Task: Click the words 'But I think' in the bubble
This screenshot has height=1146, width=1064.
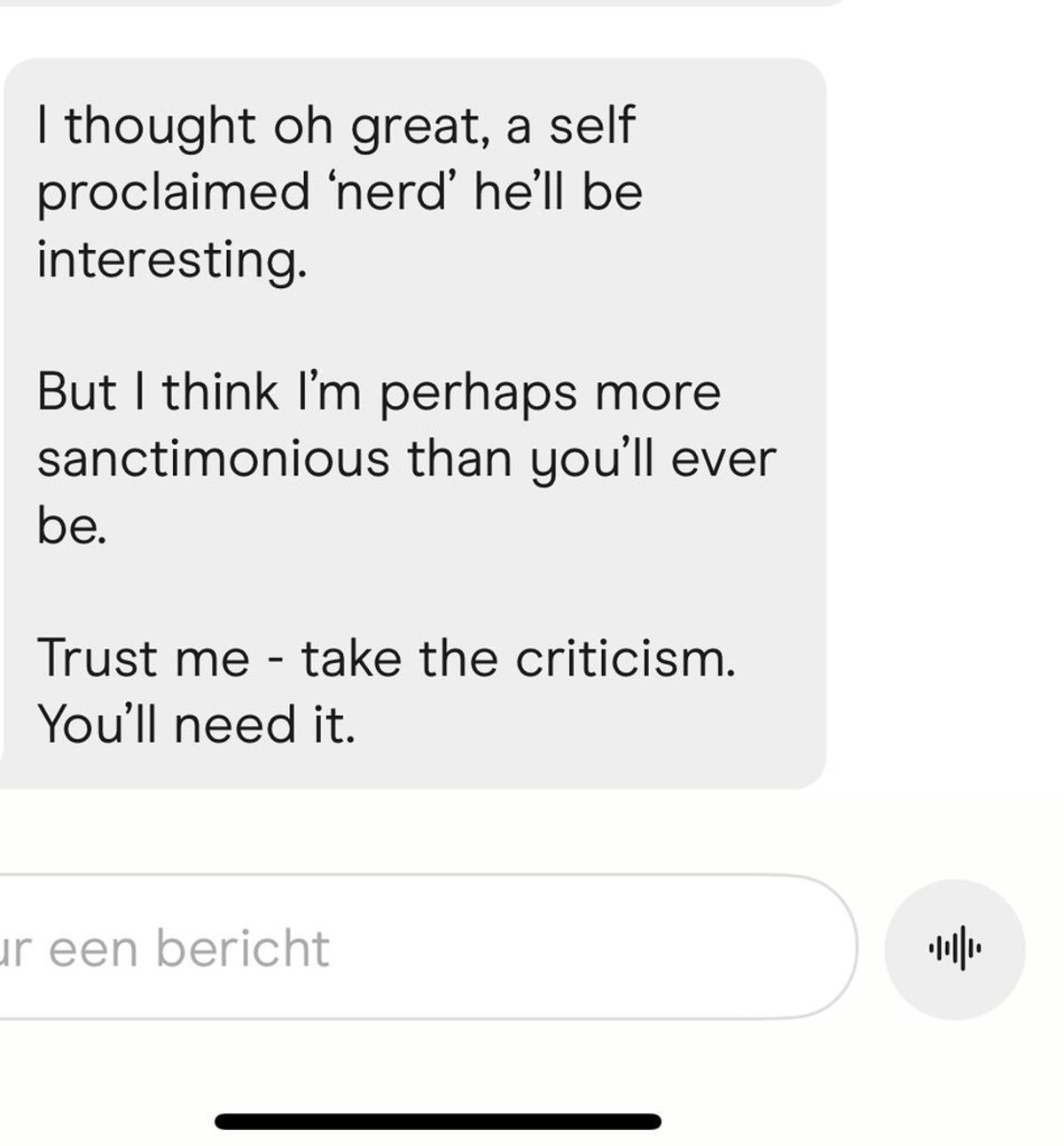Action: click(x=157, y=392)
